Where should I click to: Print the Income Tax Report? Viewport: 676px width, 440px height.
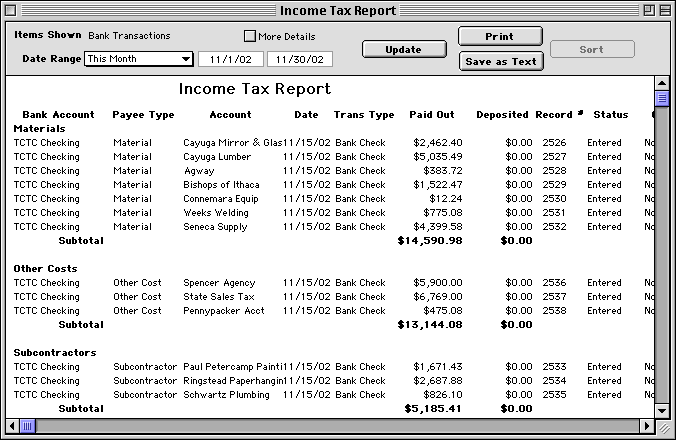[500, 37]
